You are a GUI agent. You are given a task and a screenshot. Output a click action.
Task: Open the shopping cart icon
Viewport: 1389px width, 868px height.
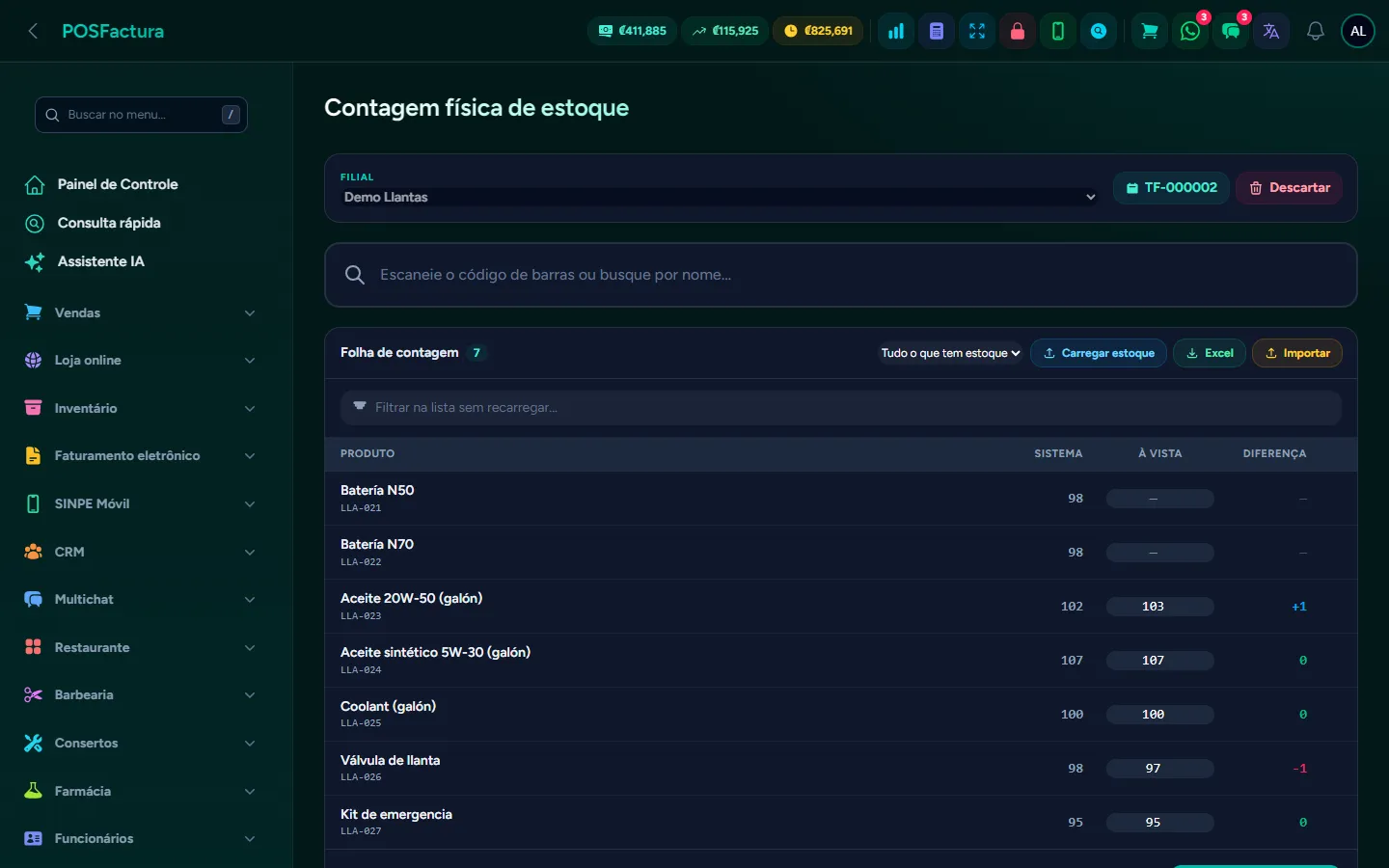point(1150,31)
